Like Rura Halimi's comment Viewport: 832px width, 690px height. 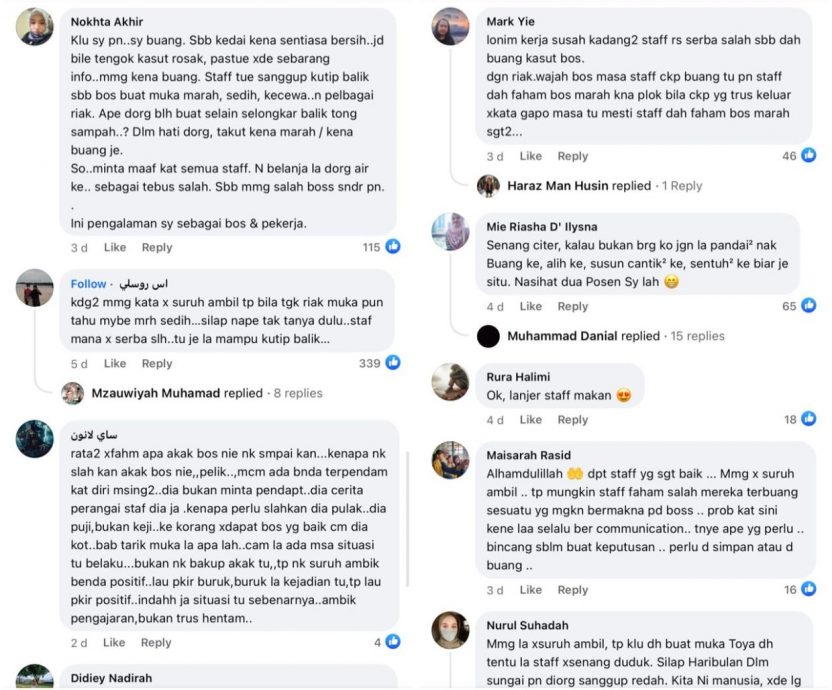pos(530,420)
